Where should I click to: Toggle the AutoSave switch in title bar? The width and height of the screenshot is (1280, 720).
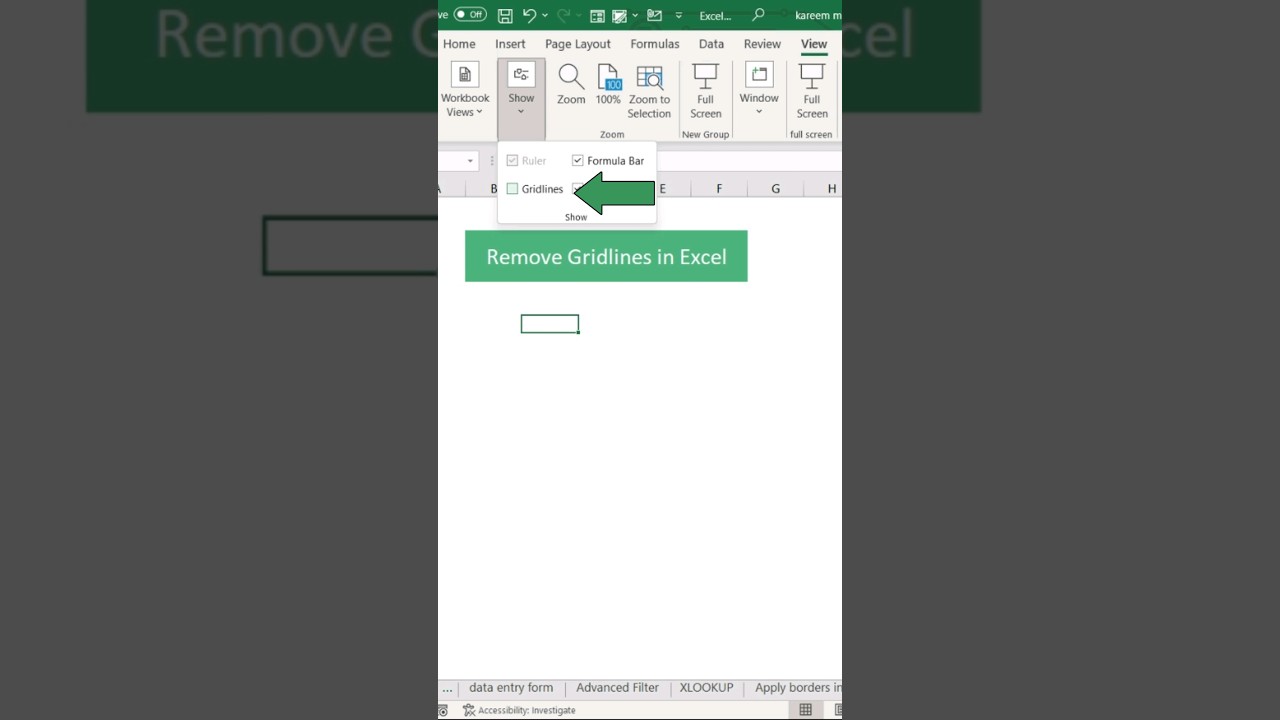click(x=470, y=15)
